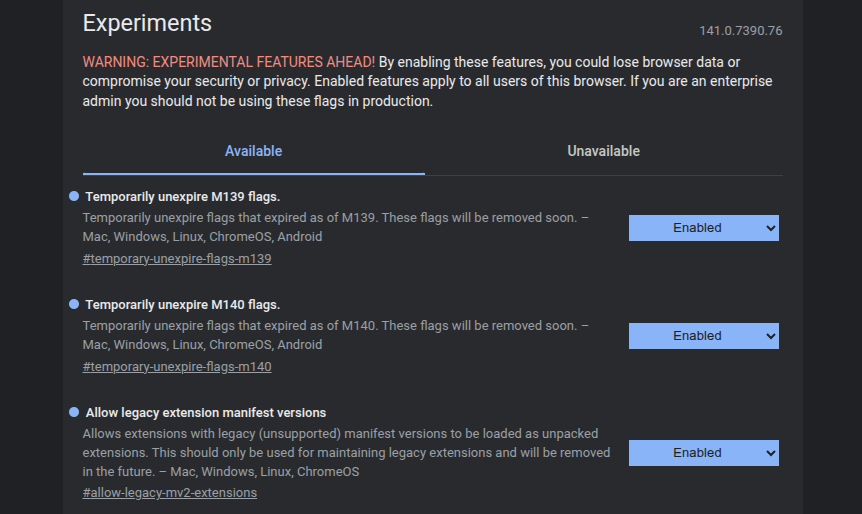The image size is (862, 514).
Task: Click the 'Allow legacy extension manifest versions' title
Action: pyautogui.click(x=206, y=413)
